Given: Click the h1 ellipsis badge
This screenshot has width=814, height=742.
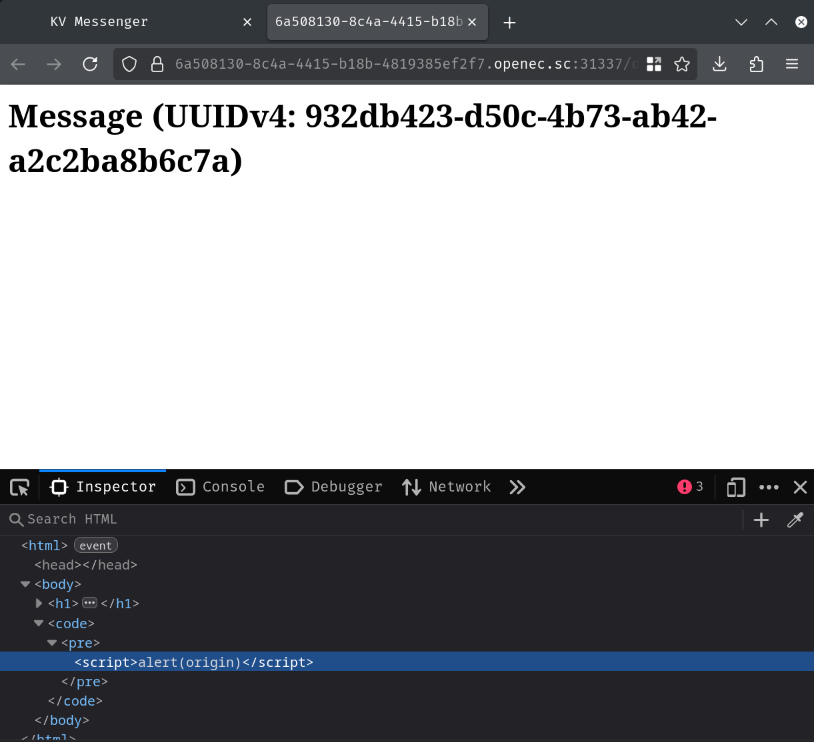Looking at the screenshot, I should pyautogui.click(x=89, y=603).
